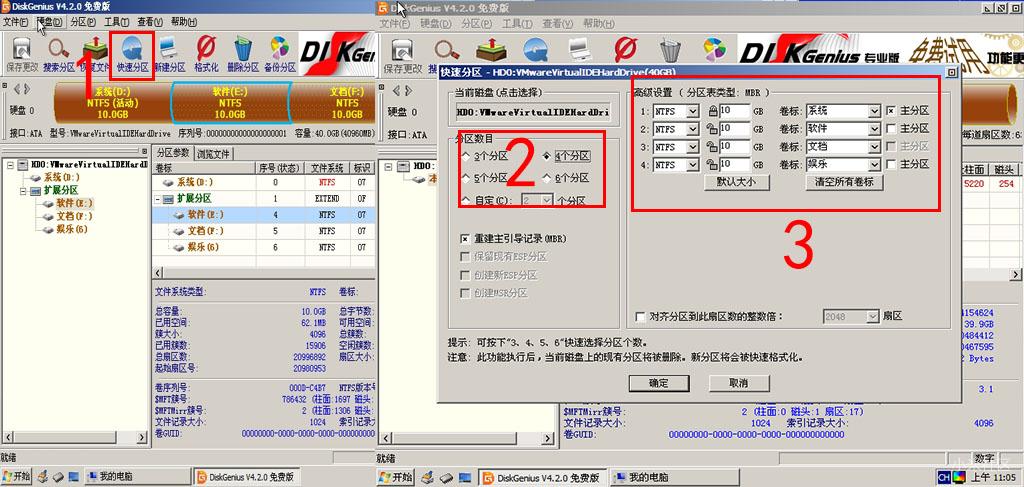Screen dimensions: 1024x487
Task: Click Save Changes icon in left DiskGenius window
Action: coord(22,55)
